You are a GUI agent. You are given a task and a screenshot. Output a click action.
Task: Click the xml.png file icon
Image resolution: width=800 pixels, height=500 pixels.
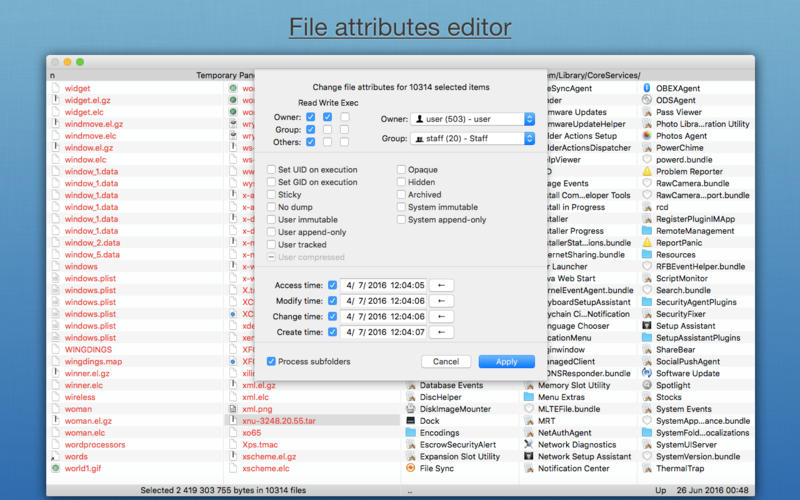[x=233, y=409]
